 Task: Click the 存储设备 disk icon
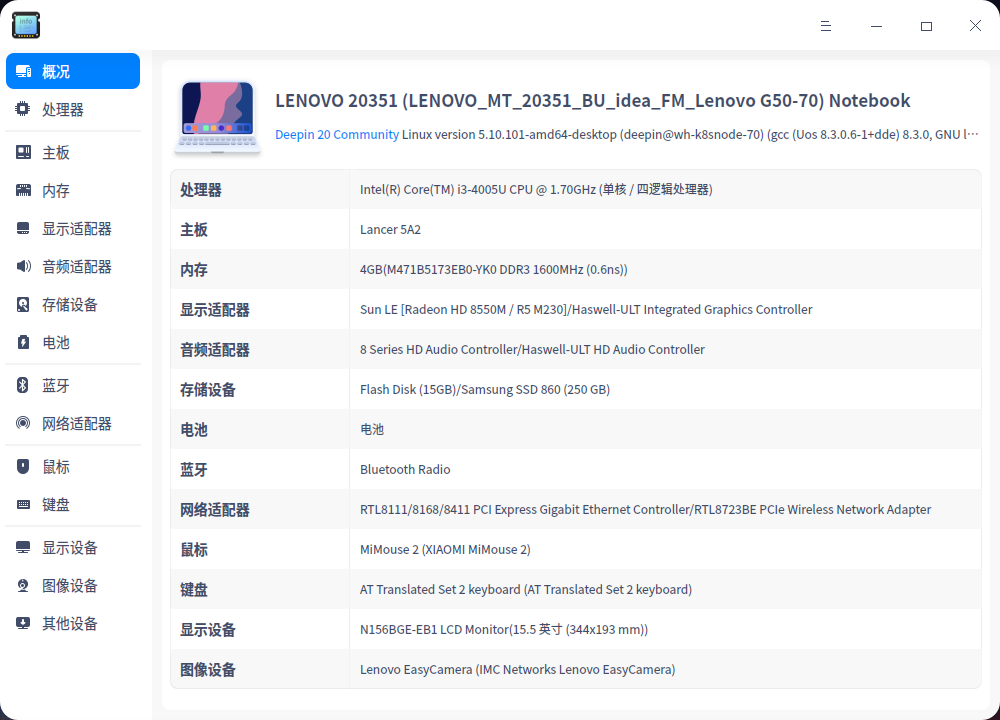23,304
